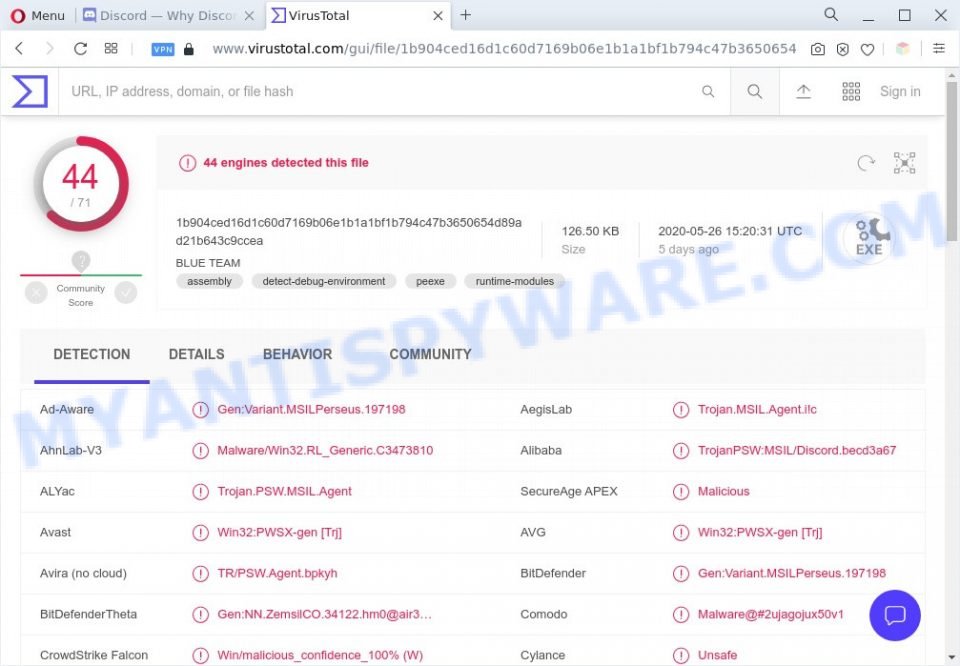The height and width of the screenshot is (666, 960).
Task: Vote the file as malicious in Community Score
Action: click(x=36, y=293)
